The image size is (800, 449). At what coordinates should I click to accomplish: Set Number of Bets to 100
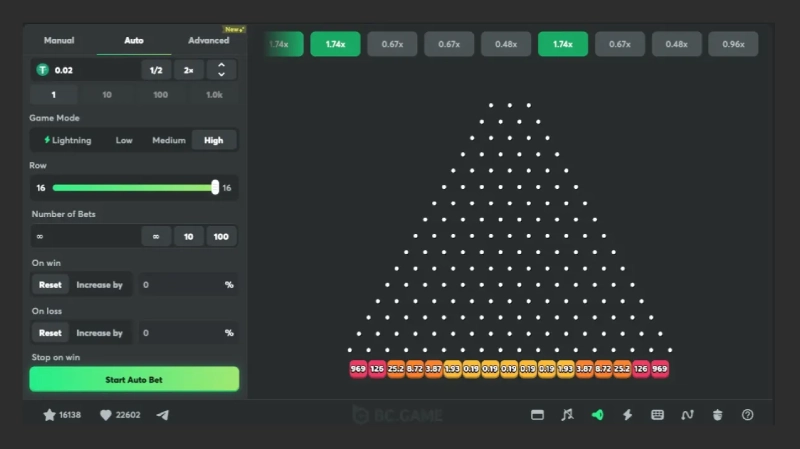click(221, 236)
